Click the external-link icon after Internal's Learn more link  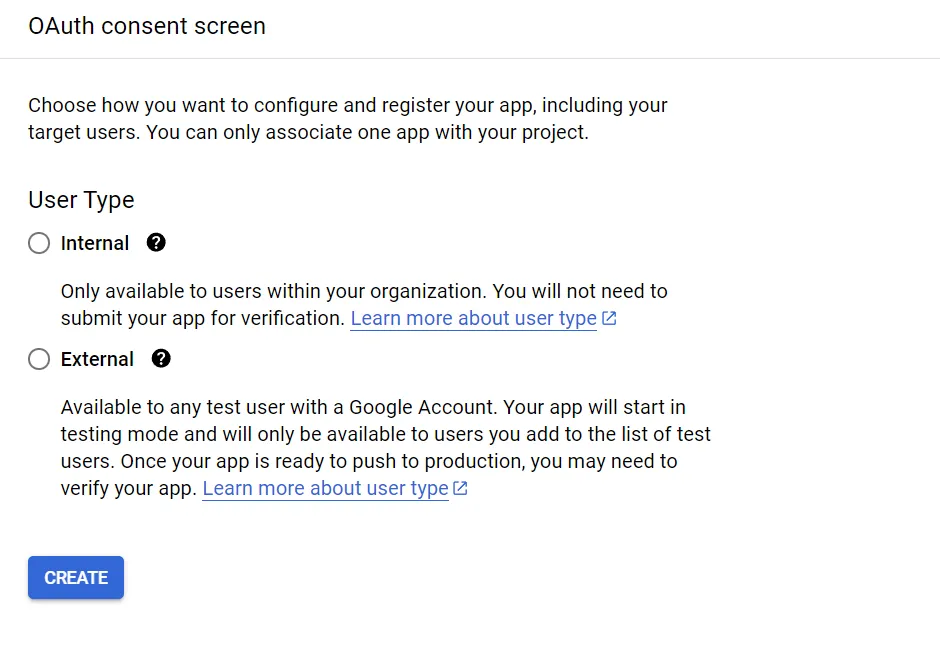click(x=609, y=318)
